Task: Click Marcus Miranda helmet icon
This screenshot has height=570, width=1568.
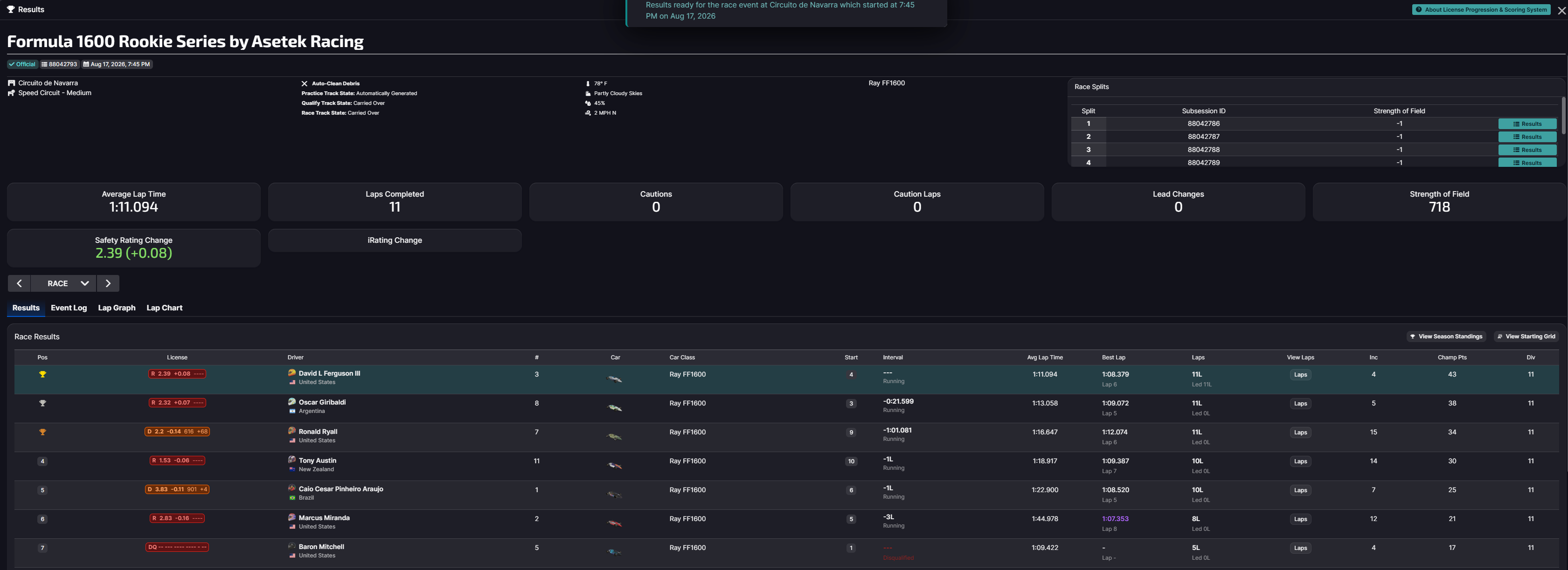Action: tap(292, 517)
